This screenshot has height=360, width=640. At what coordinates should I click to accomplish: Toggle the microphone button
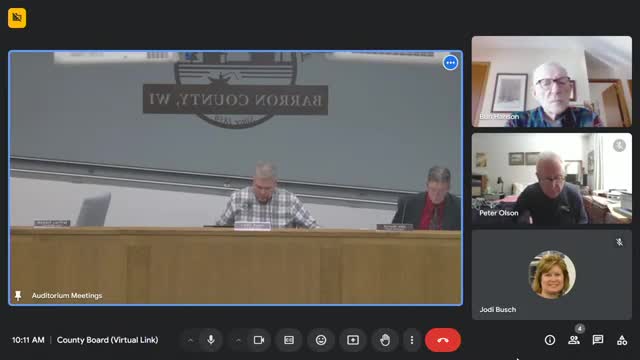click(211, 340)
